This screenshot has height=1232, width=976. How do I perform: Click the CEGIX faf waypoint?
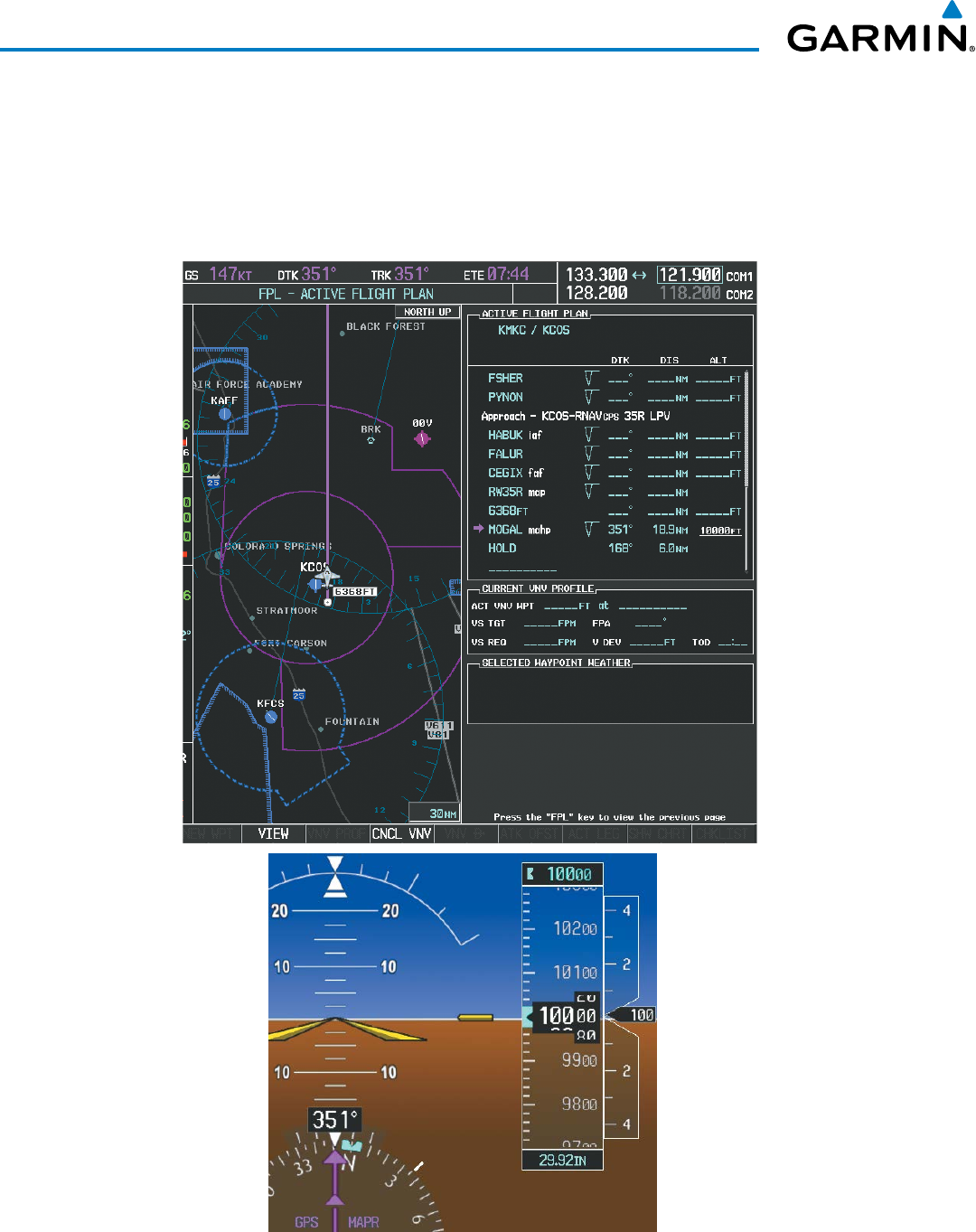coord(516,473)
